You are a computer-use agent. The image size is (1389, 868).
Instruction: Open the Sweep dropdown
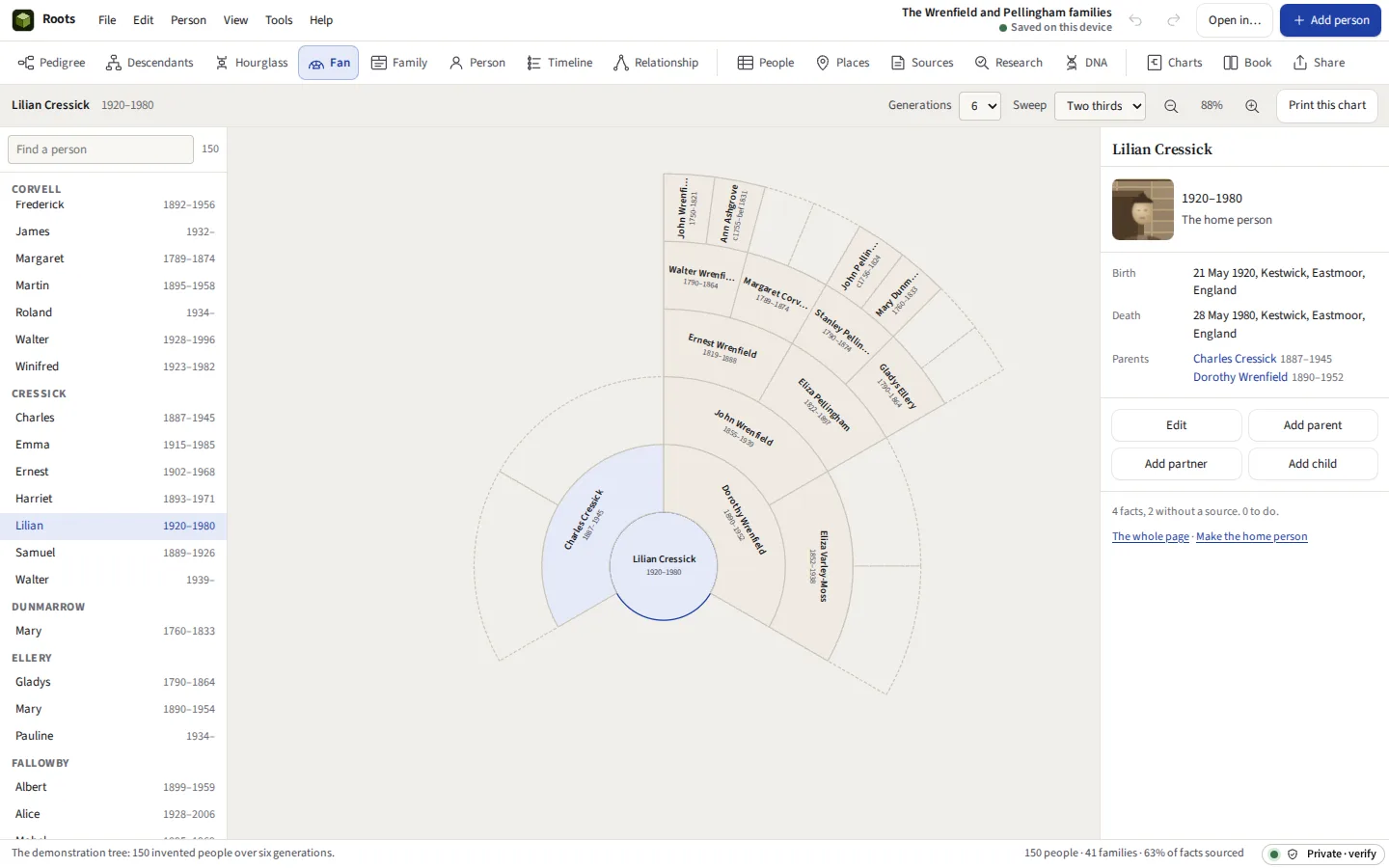(1100, 106)
